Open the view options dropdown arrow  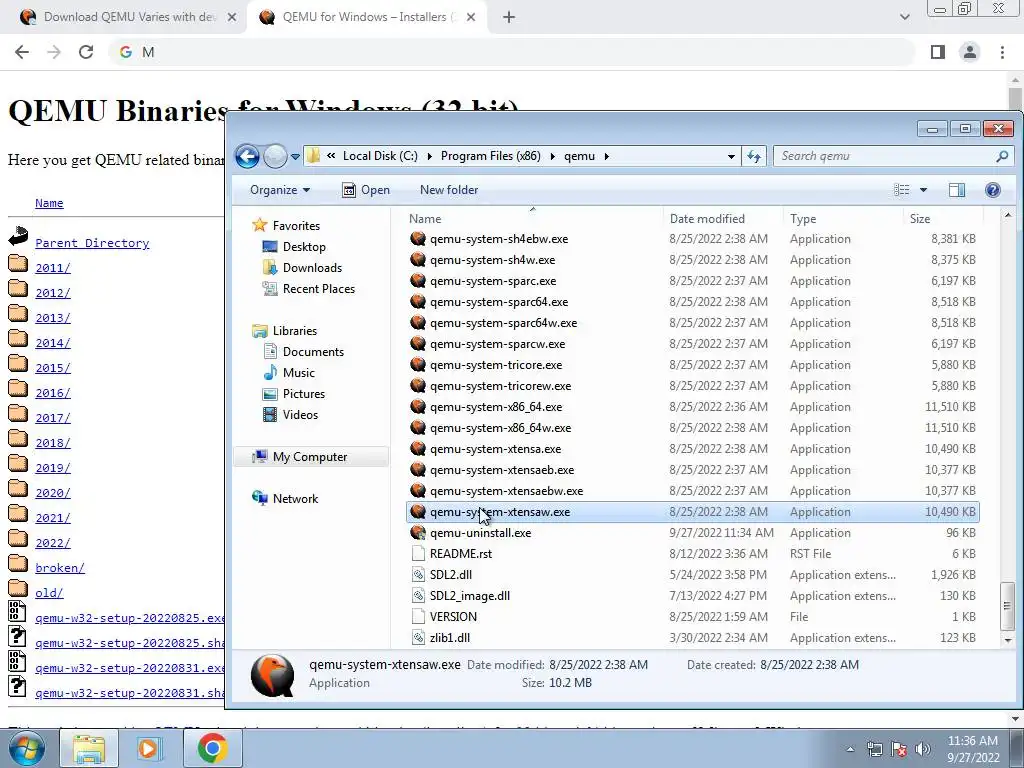[923, 190]
